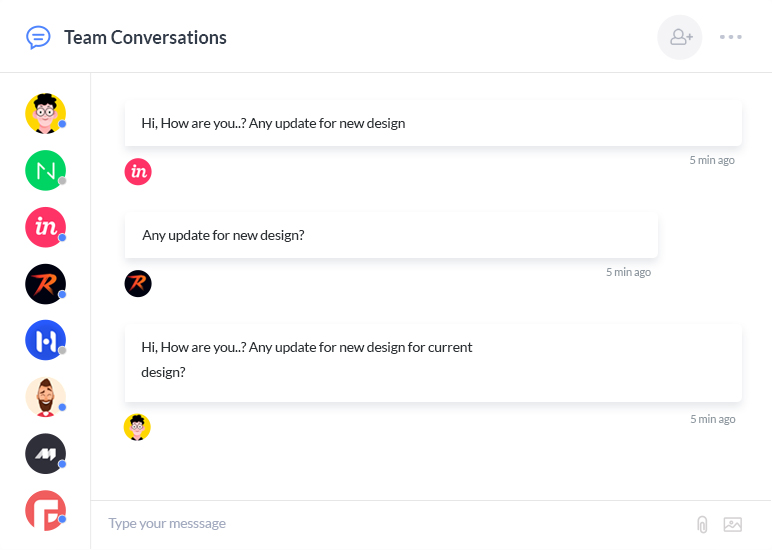772x550 pixels.
Task: Click the R sender avatar below second message
Action: pos(138,284)
